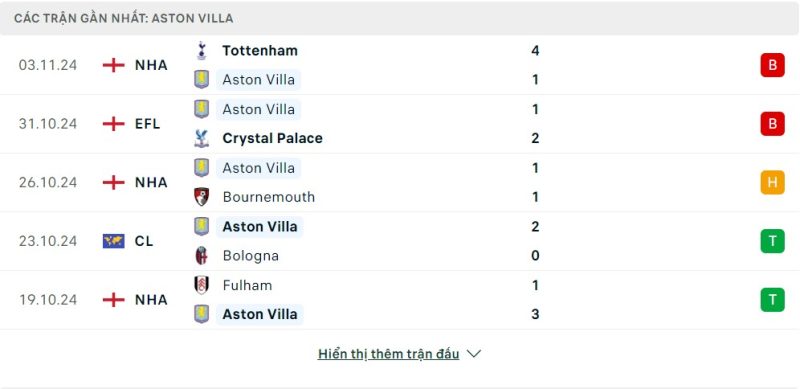Select the CL competition label
The image size is (800, 389).
coord(144,241)
